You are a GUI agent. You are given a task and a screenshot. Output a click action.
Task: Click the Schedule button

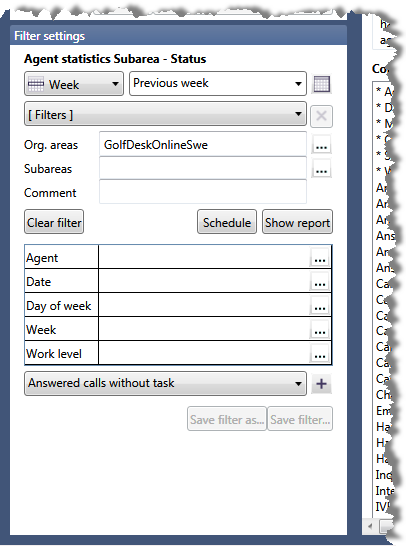point(227,222)
